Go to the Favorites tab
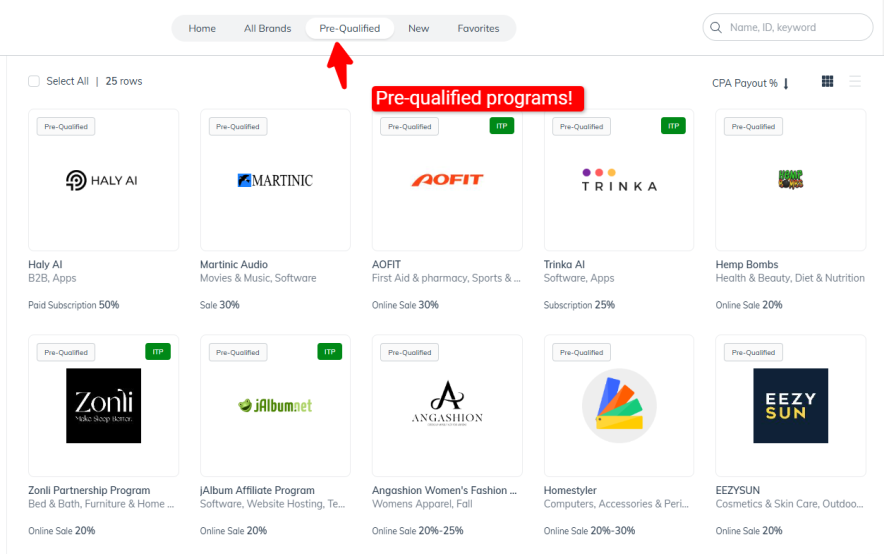This screenshot has height=554, width=884. (x=478, y=28)
